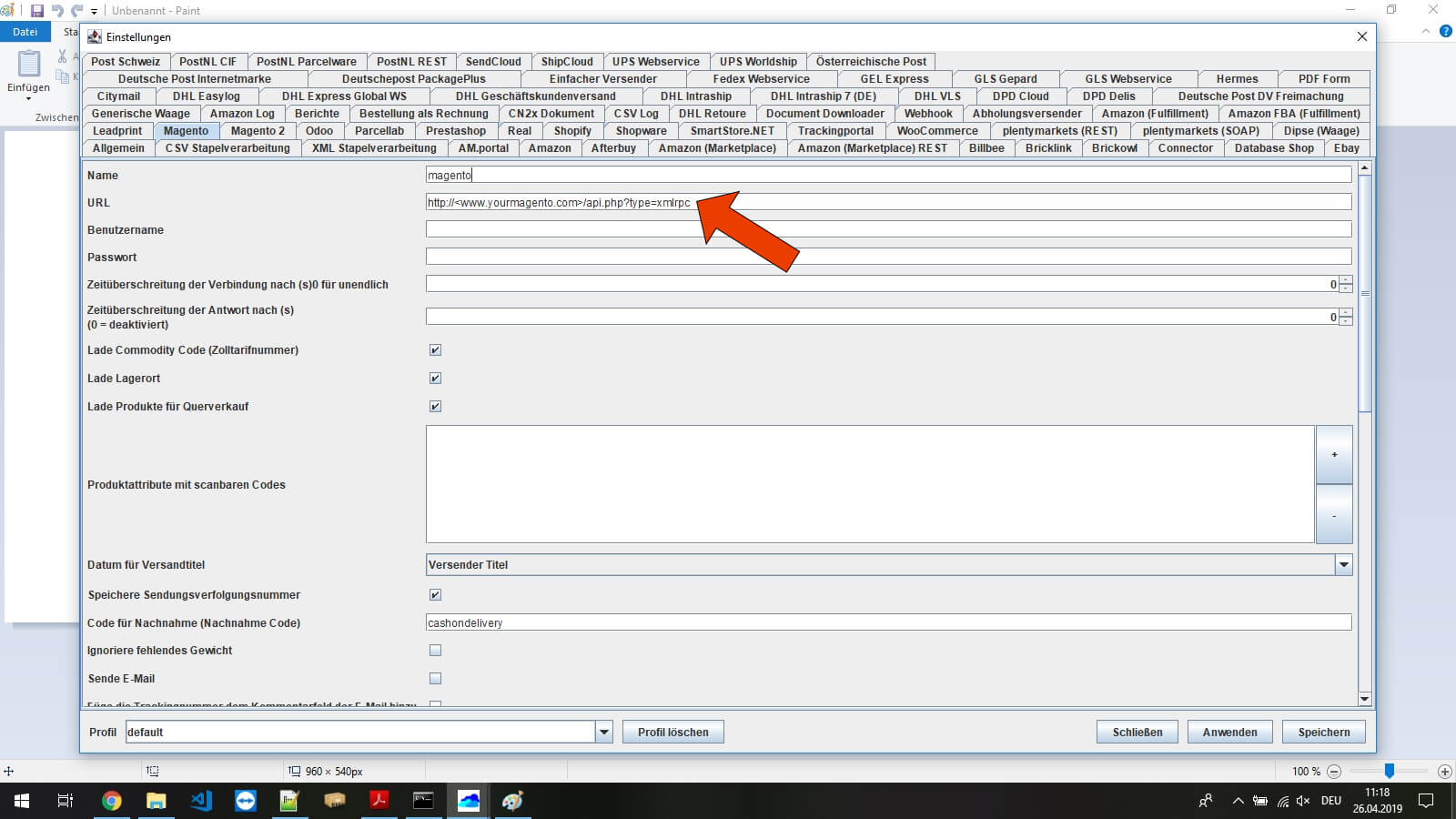
Task: Open the command prompt taskbar icon
Action: [x=423, y=801]
